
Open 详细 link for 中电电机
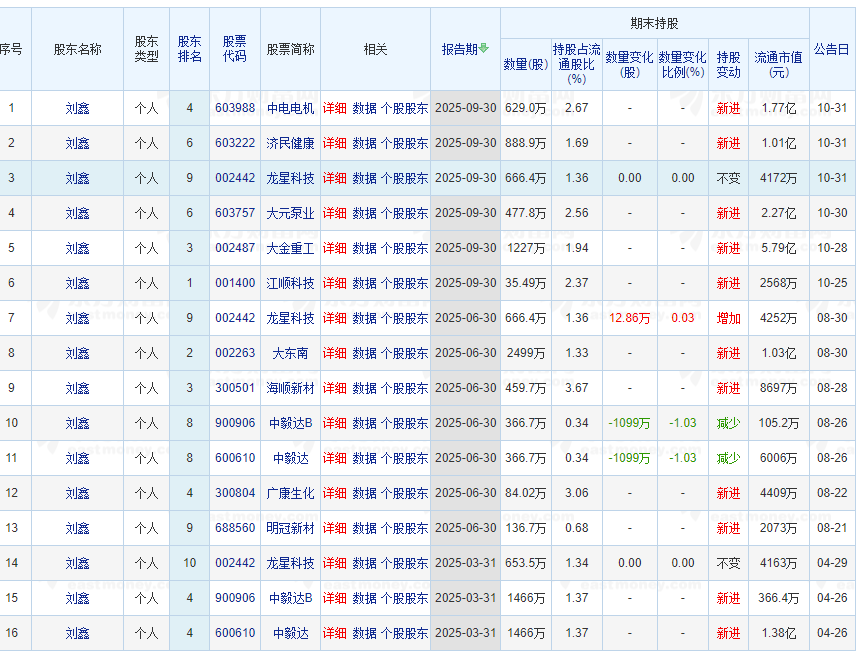333,107
